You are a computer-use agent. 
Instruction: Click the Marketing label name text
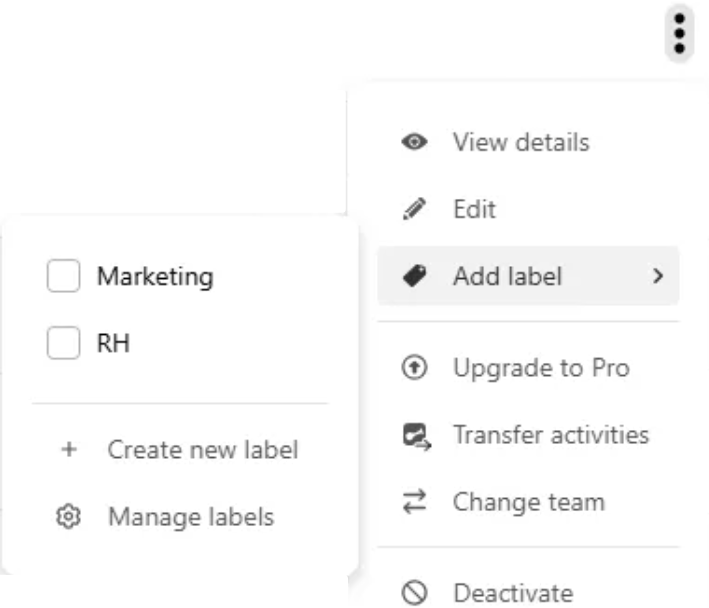(x=155, y=277)
